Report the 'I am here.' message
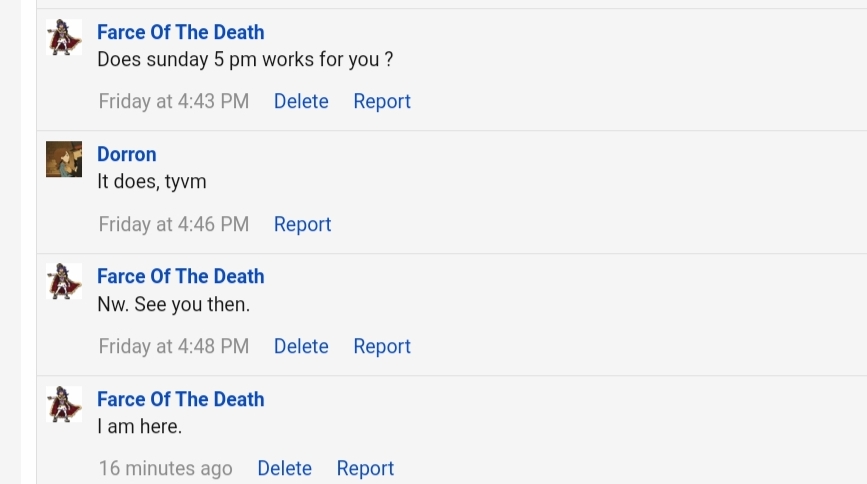Image resolution: width=867 pixels, height=484 pixels. (x=365, y=468)
